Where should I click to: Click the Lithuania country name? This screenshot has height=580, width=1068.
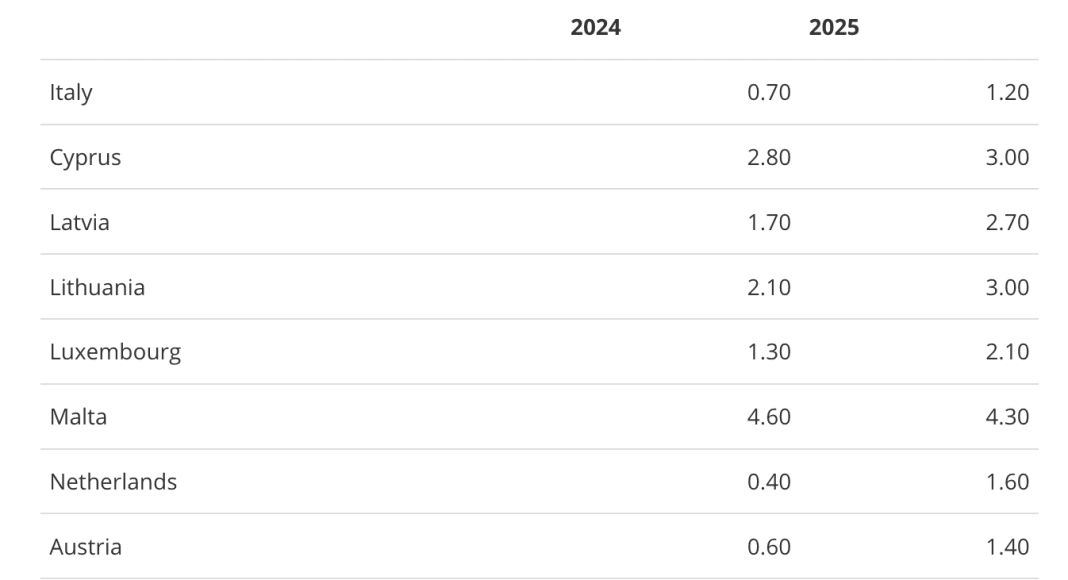click(x=97, y=287)
